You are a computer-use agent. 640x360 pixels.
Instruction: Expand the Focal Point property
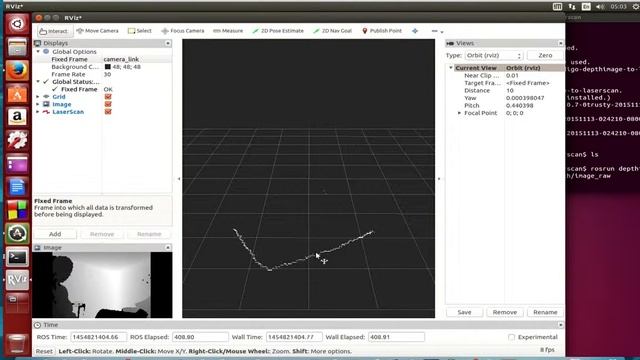460,113
